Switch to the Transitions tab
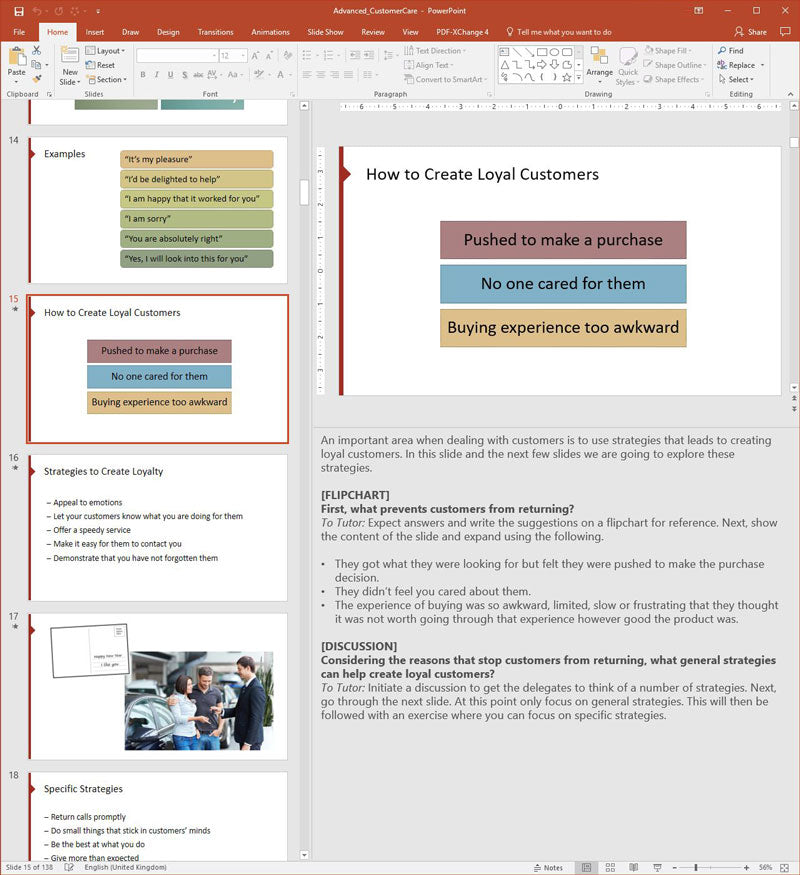The width and height of the screenshot is (800, 875). coord(215,32)
